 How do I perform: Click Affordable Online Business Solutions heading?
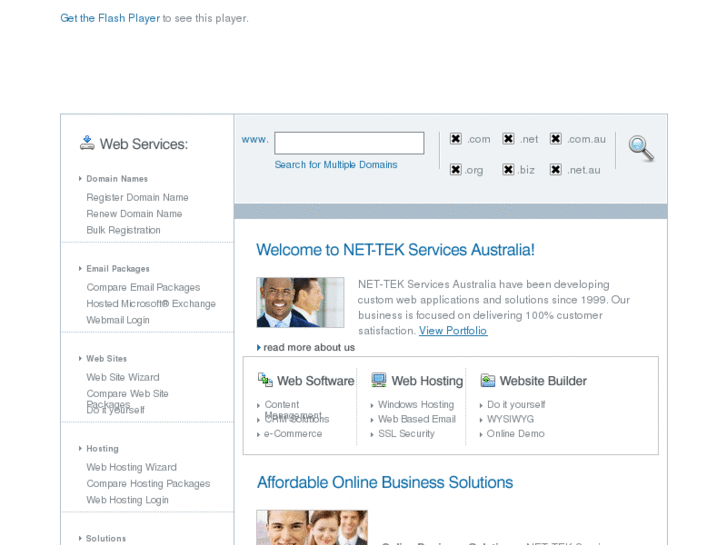[385, 483]
